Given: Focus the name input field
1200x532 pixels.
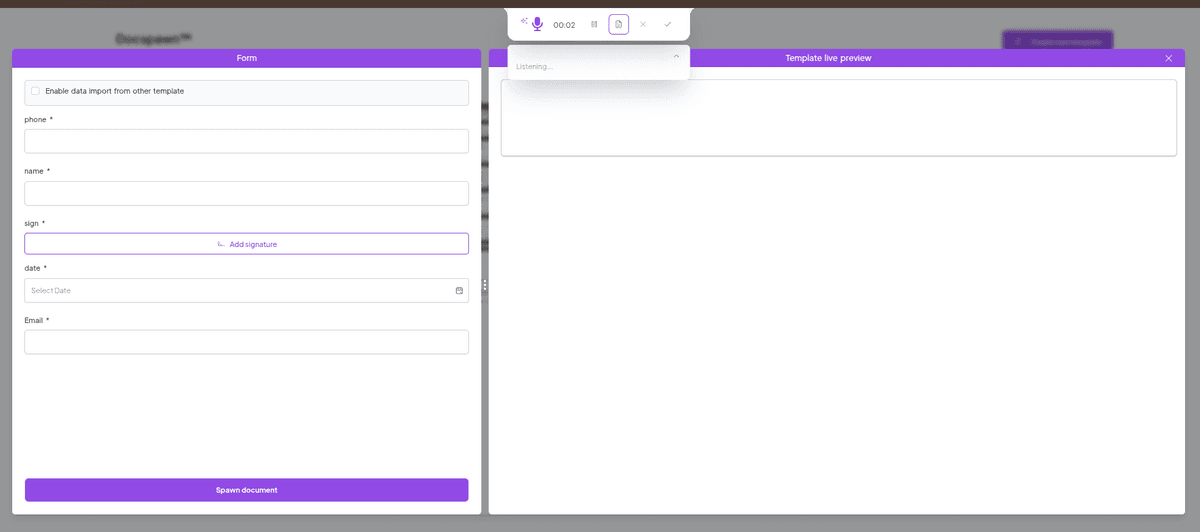Looking at the screenshot, I should click(246, 193).
